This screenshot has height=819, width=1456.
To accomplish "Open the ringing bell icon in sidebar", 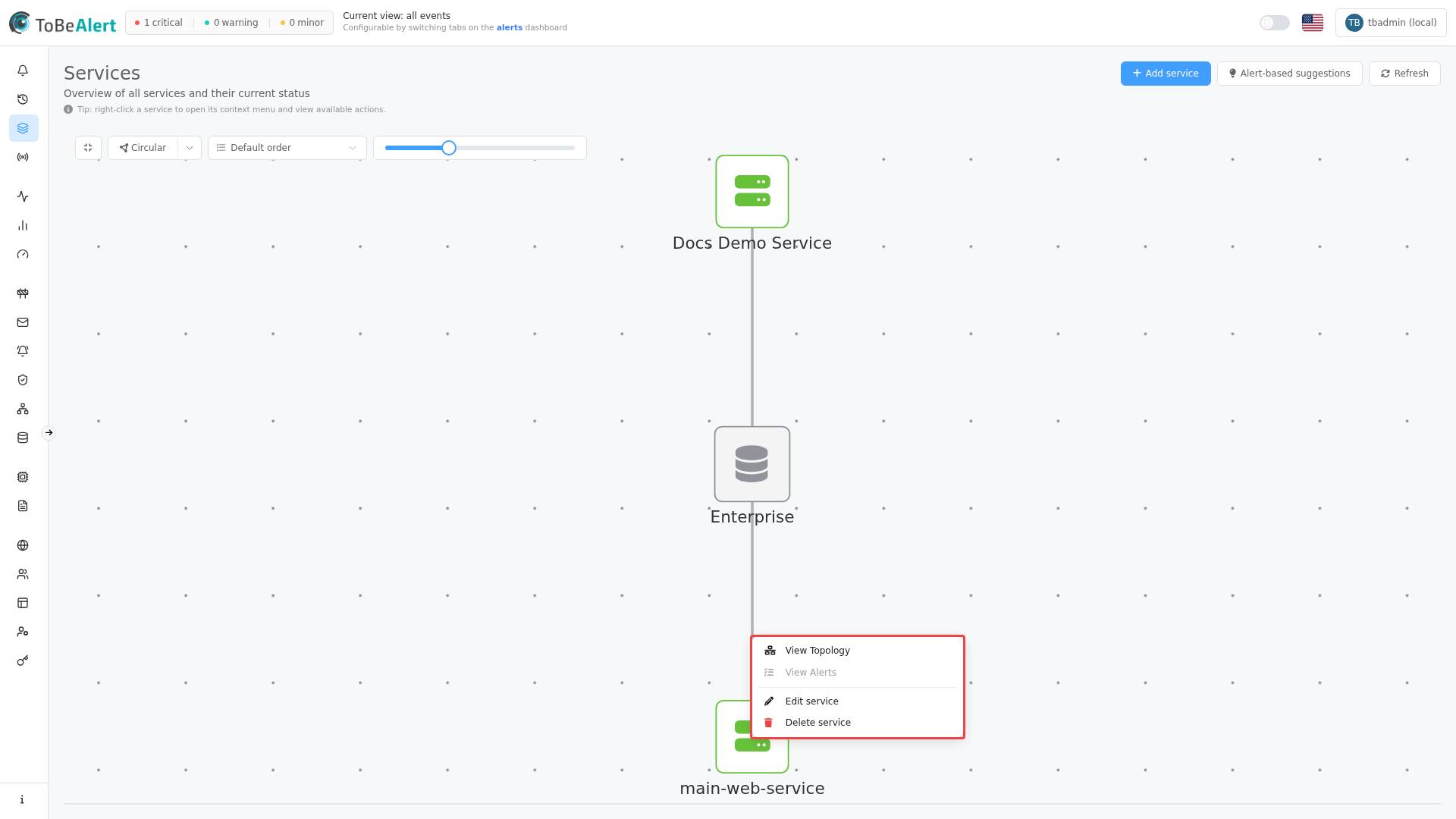I will 23,351.
